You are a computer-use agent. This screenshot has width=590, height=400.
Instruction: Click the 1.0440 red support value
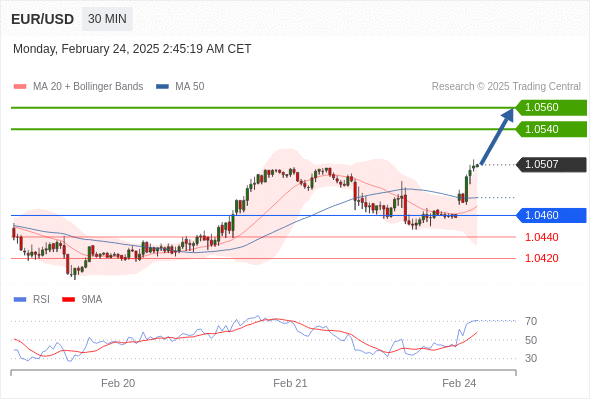(542, 237)
